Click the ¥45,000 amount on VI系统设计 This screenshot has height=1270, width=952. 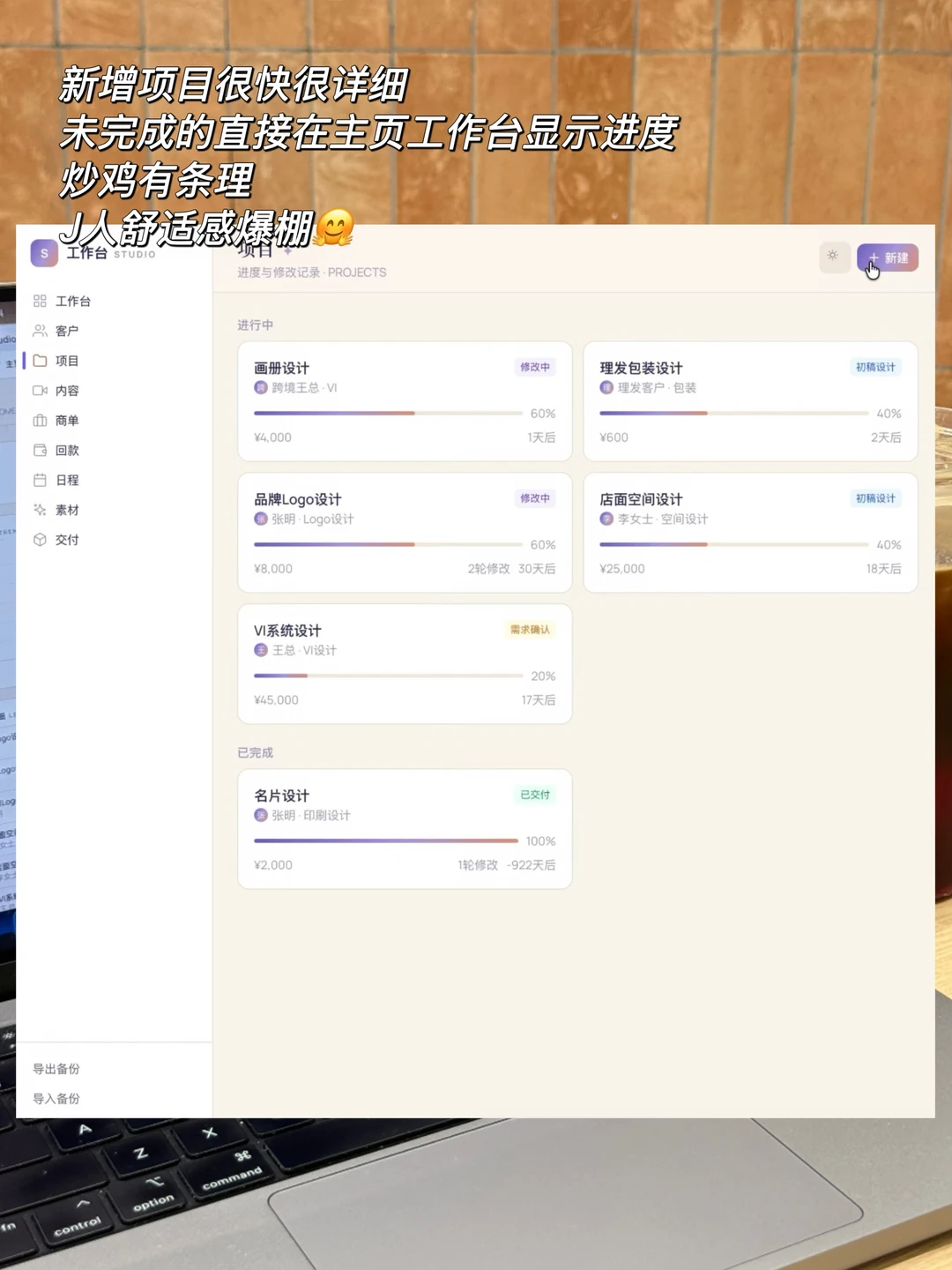[276, 700]
